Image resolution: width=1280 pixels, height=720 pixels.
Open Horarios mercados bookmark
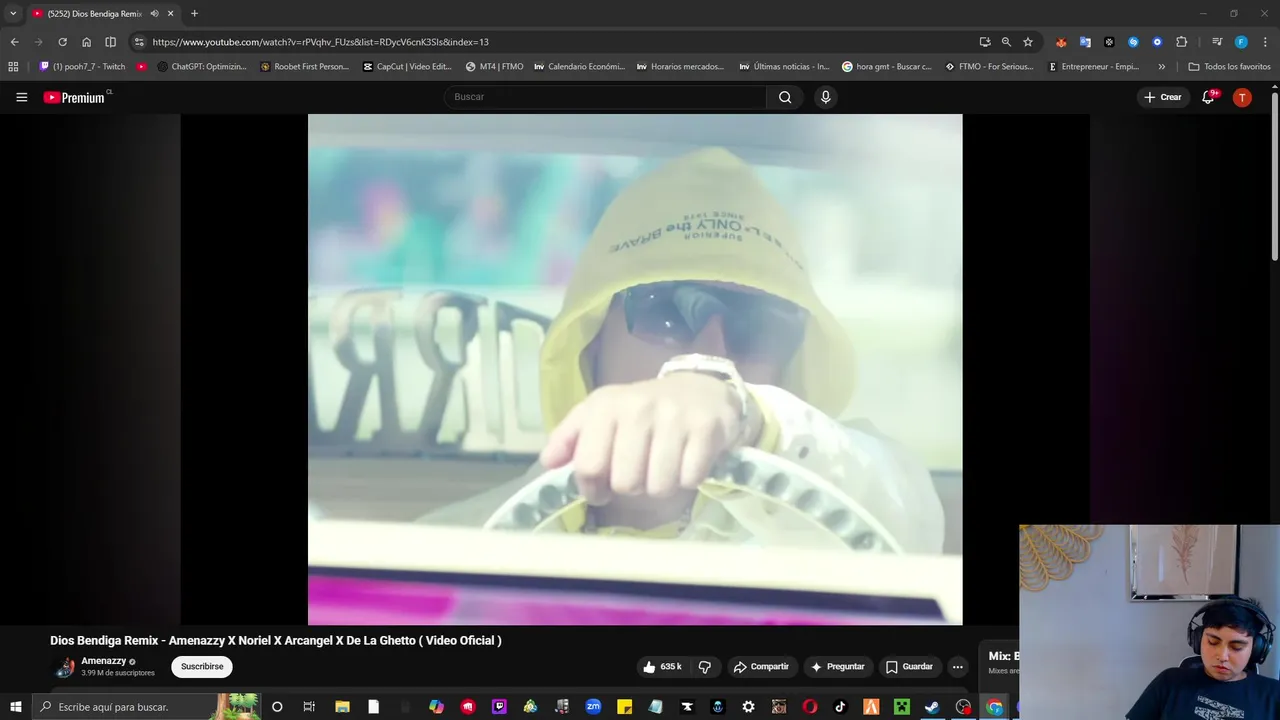[680, 67]
